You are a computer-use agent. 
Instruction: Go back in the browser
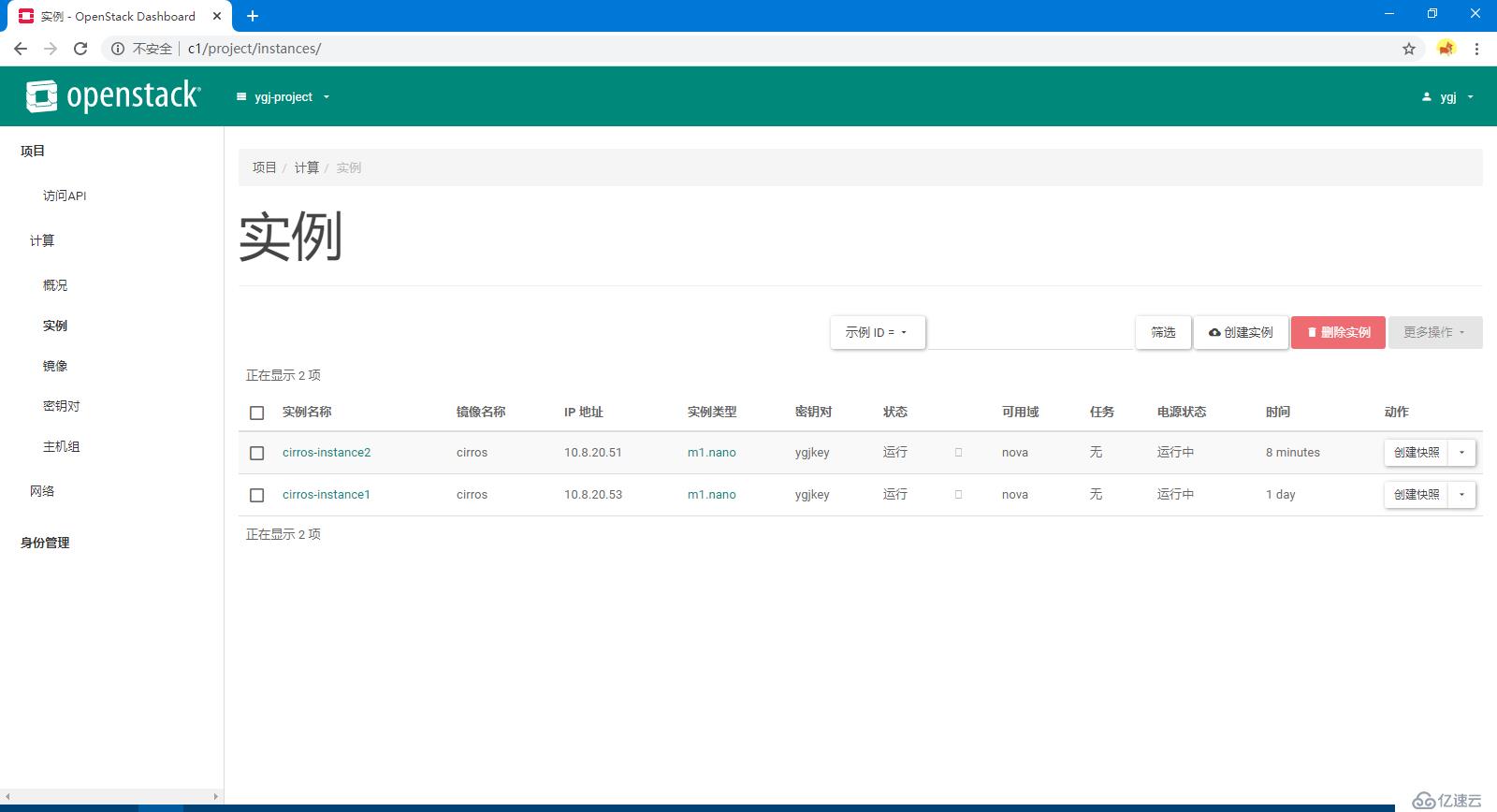point(21,49)
